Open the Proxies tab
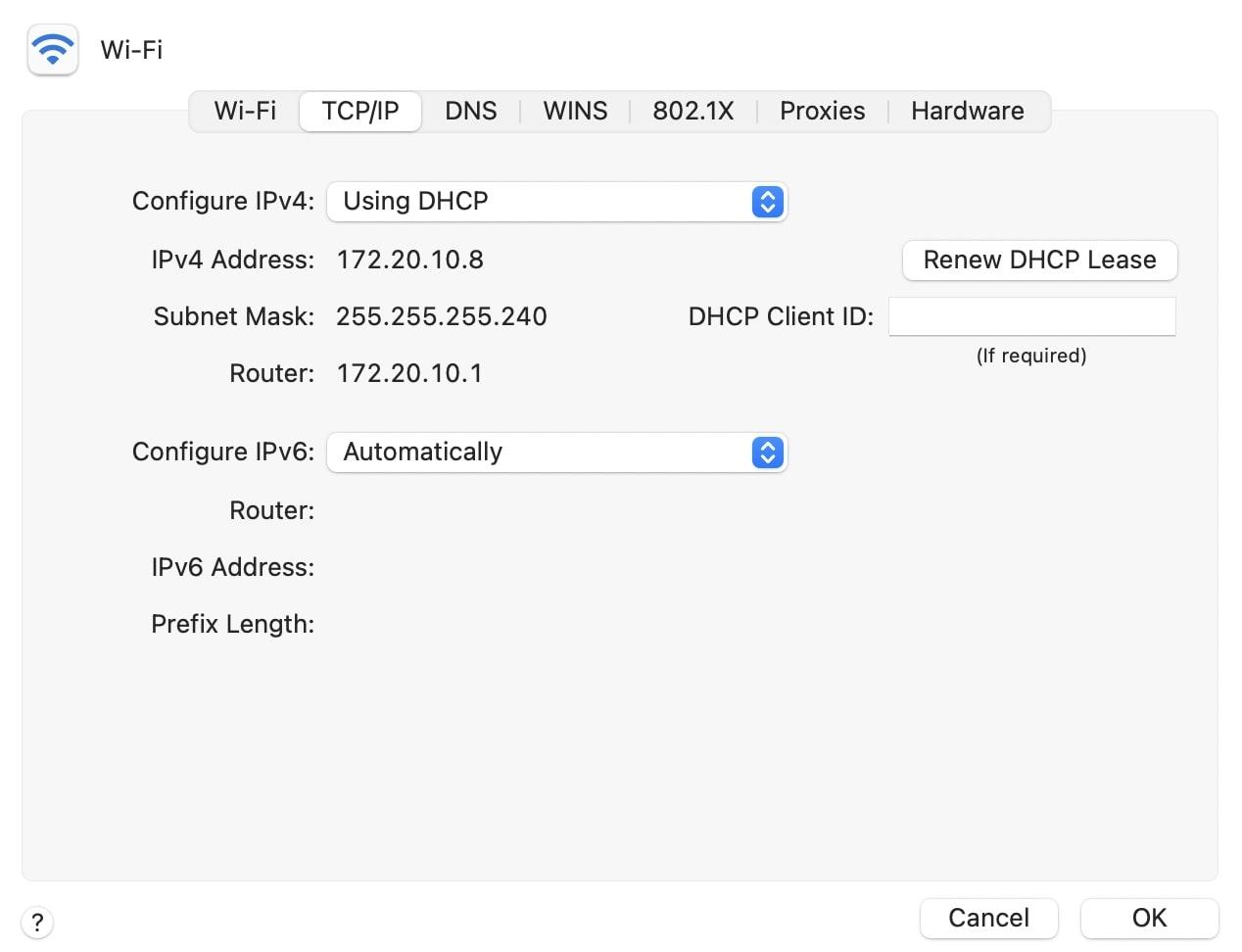Screen dimensions: 1242x952 (822, 111)
